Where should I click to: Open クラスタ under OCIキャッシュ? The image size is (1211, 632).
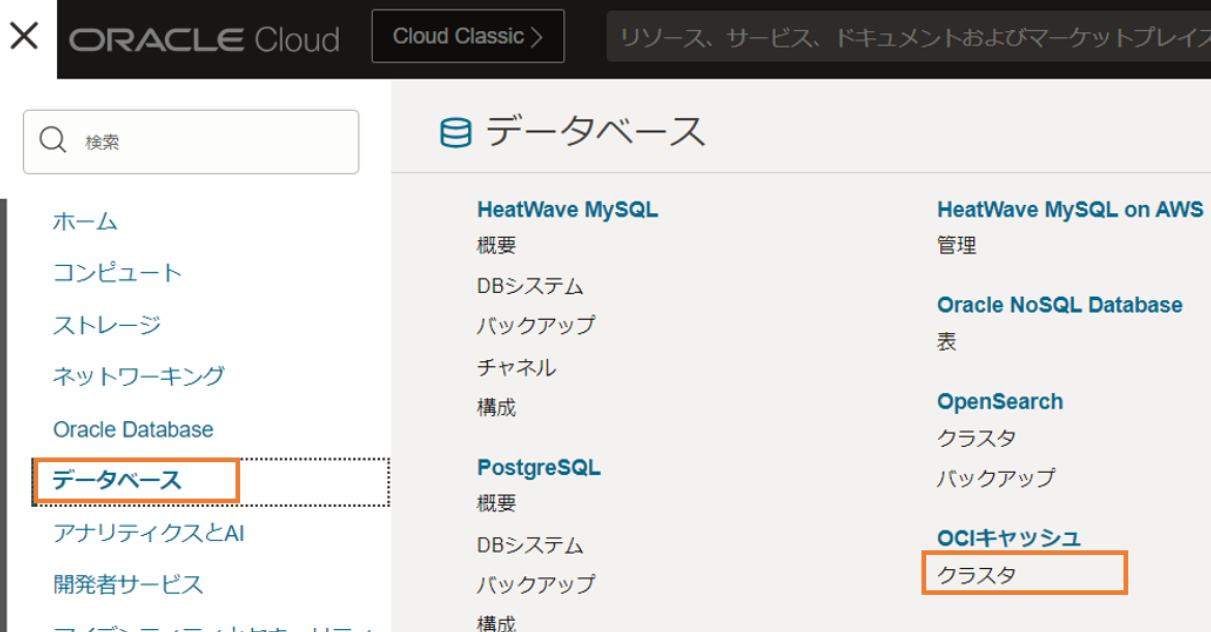tap(976, 575)
